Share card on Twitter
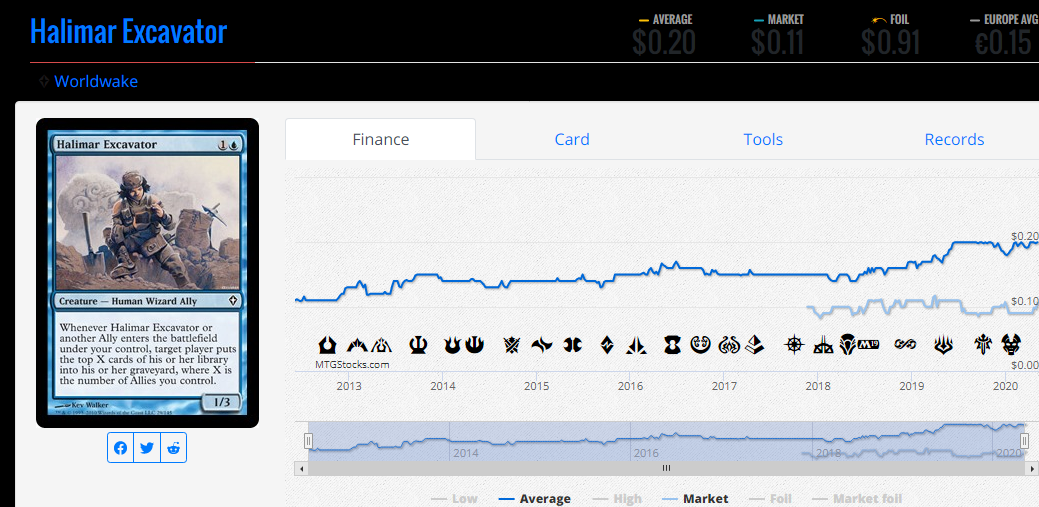Image resolution: width=1039 pixels, height=507 pixels. (x=147, y=448)
